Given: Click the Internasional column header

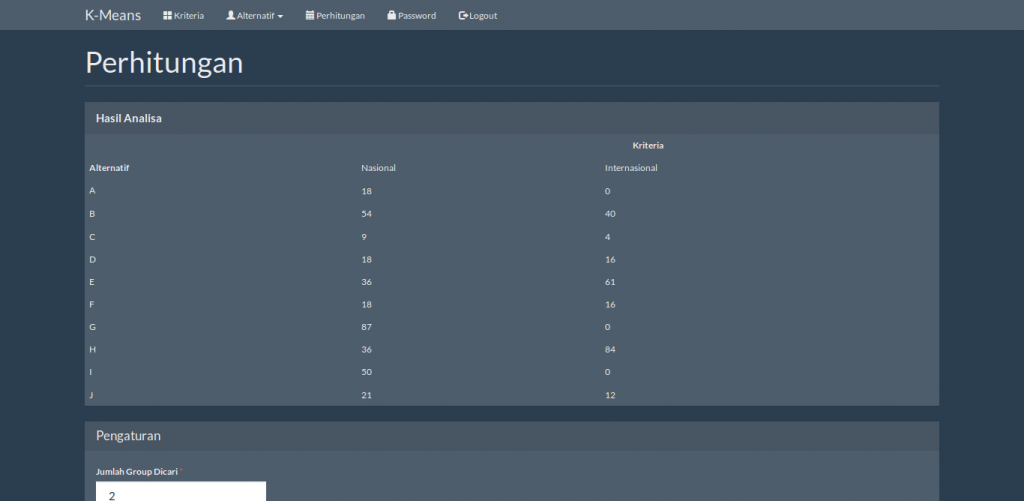Looking at the screenshot, I should pyautogui.click(x=631, y=168).
